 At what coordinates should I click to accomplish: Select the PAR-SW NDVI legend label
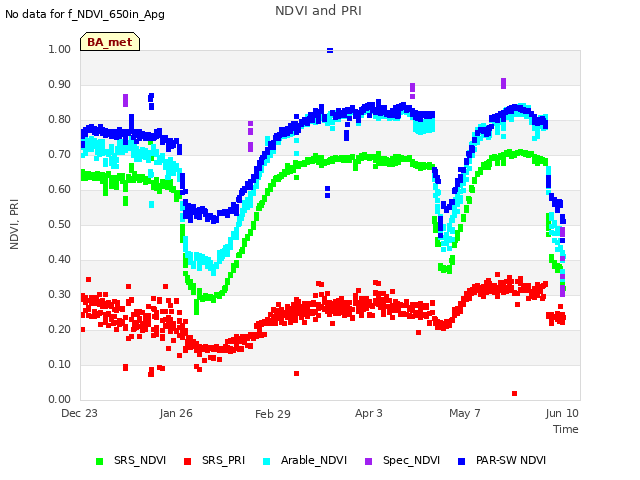click(511, 460)
